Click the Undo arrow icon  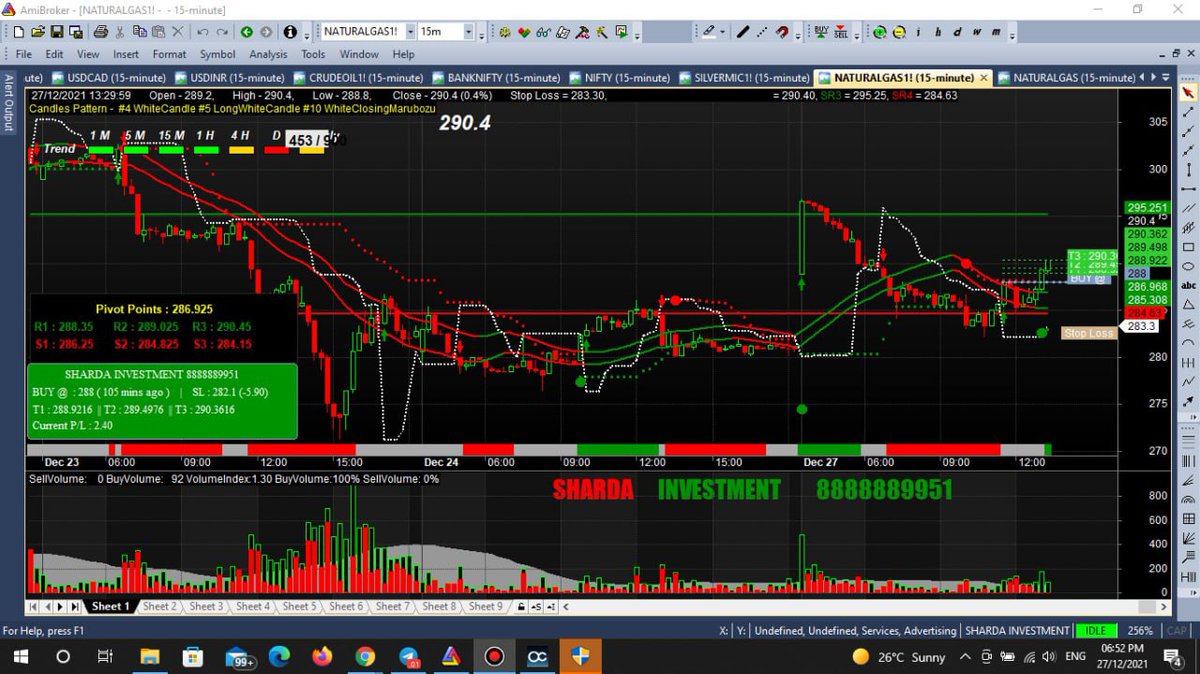[x=202, y=32]
